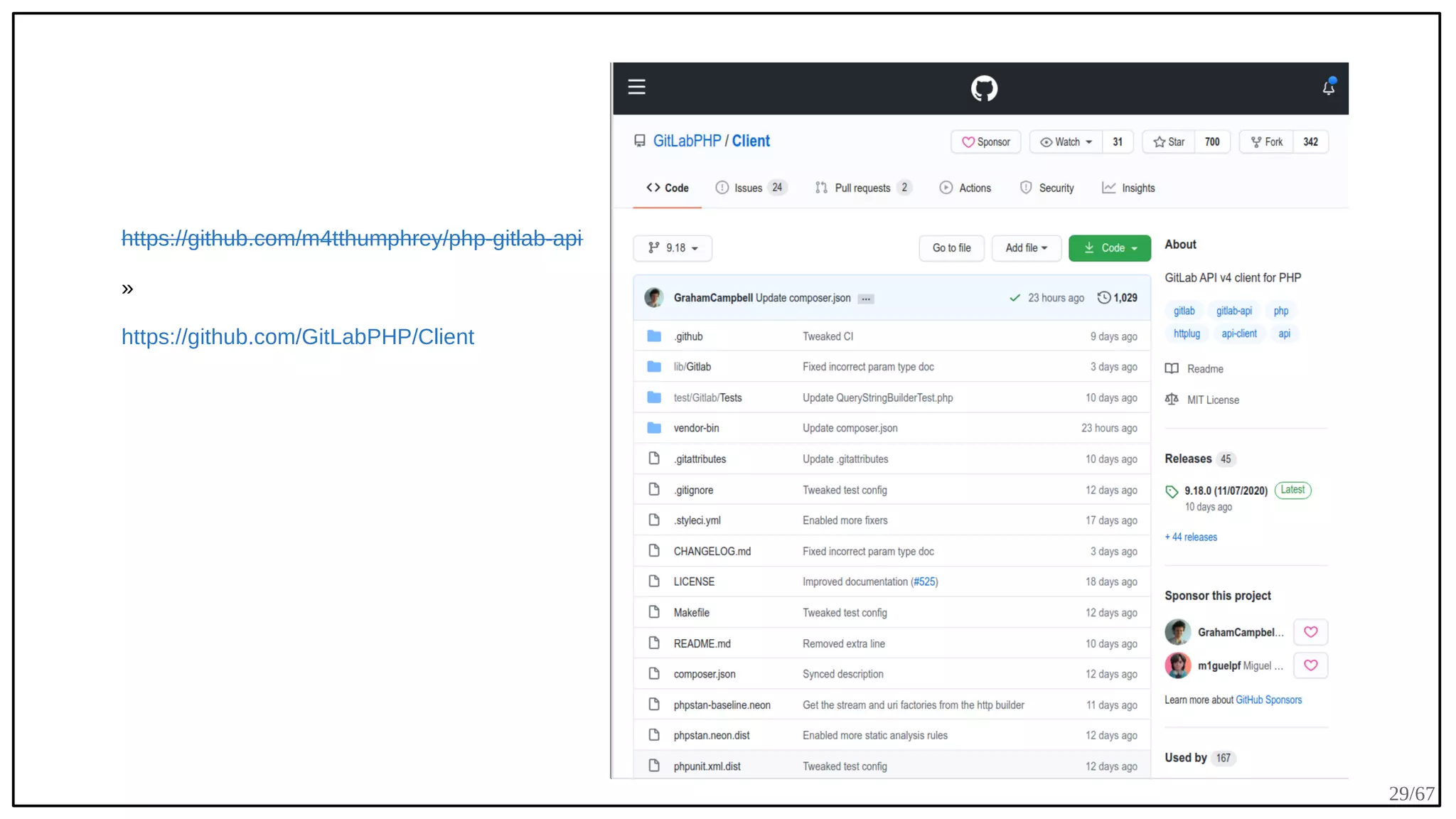This screenshot has height=819, width=1456.
Task: Click heart sponsor button for m1guelpf
Action: [x=1311, y=665]
